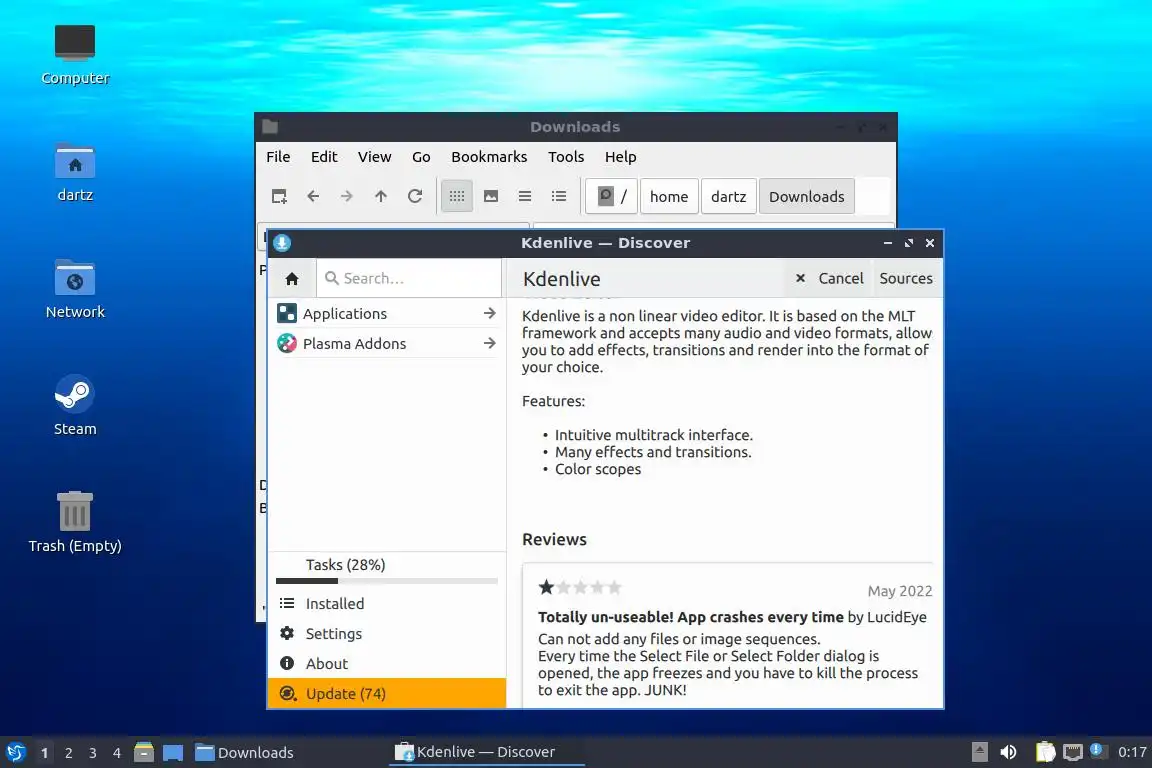Open the About page
This screenshot has width=1152, height=768.
387,664
